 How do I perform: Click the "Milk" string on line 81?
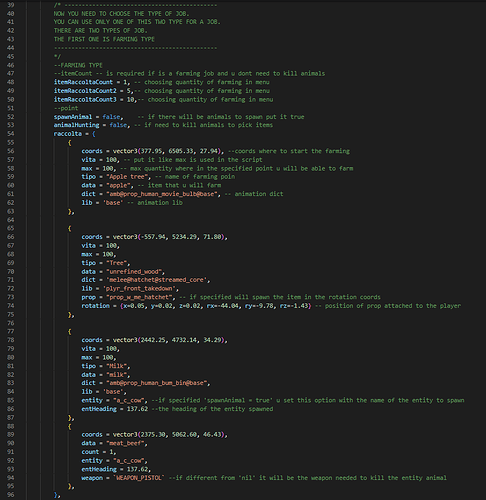[x=116, y=366]
